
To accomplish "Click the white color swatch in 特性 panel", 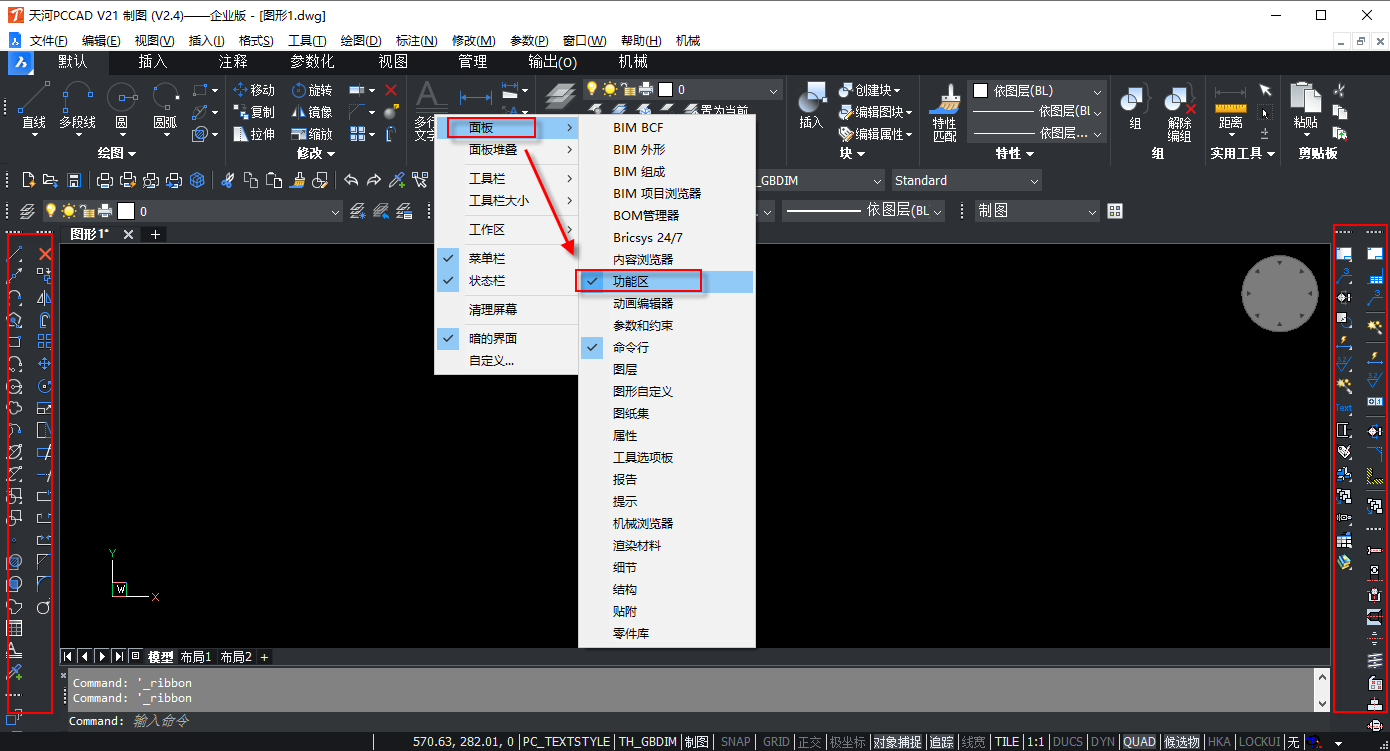I will 982,90.
